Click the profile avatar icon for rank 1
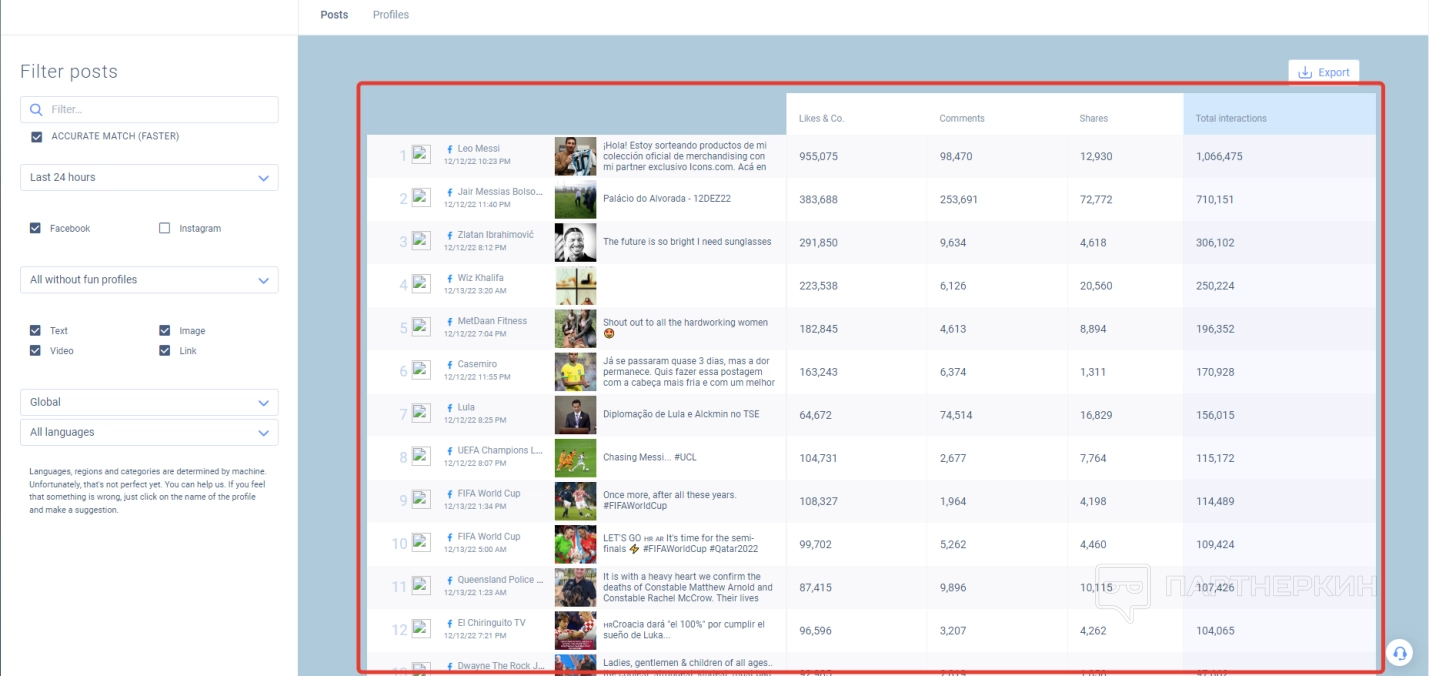This screenshot has width=1429, height=676. point(421,155)
